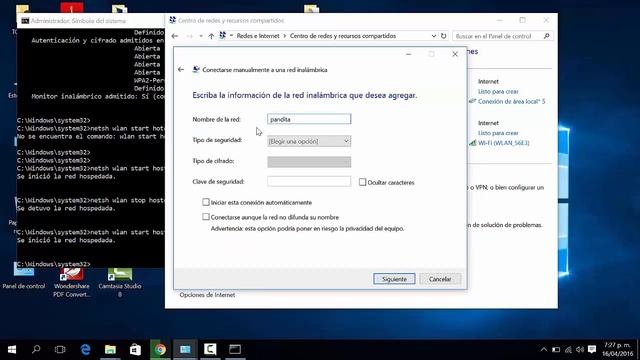
Task: Click the 'Redes e Internet' breadcrumb
Action: coord(258,36)
